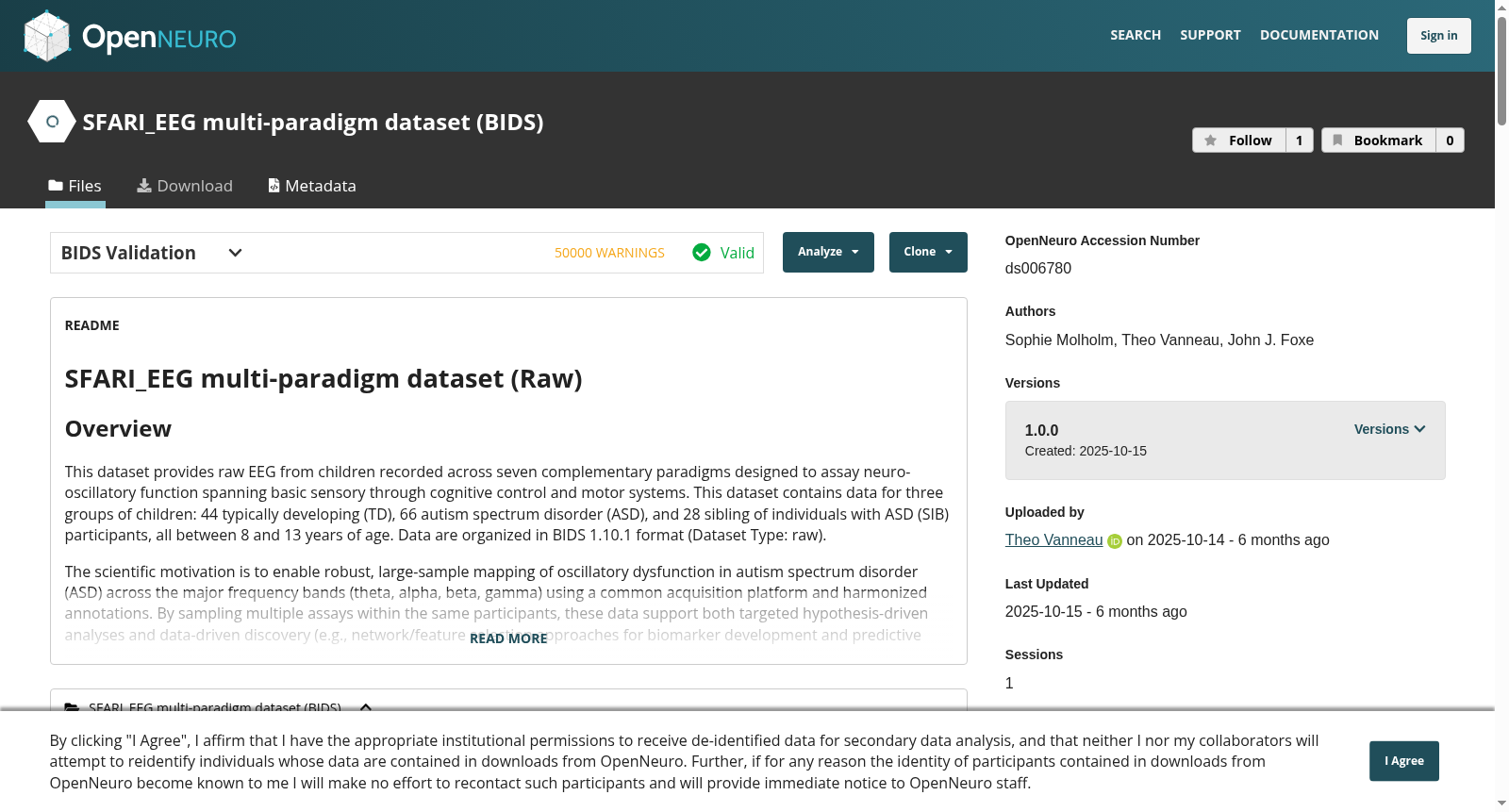Bookmark this dataset

click(1379, 141)
